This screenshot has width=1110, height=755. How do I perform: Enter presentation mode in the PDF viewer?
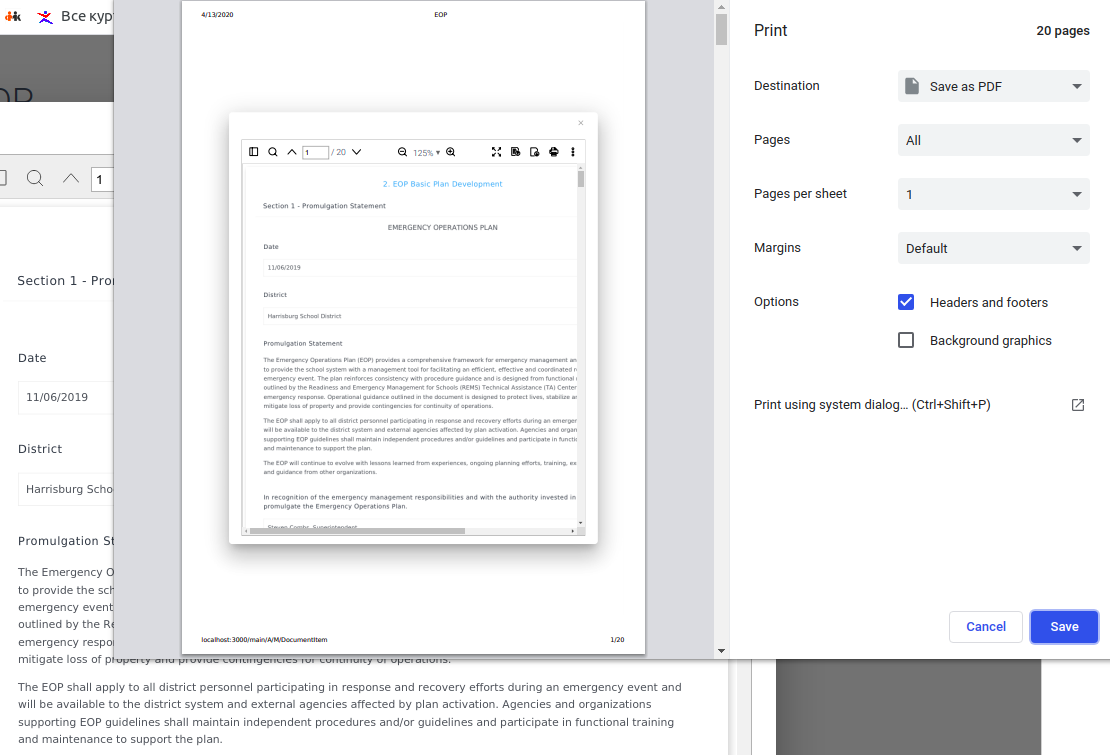pos(497,151)
